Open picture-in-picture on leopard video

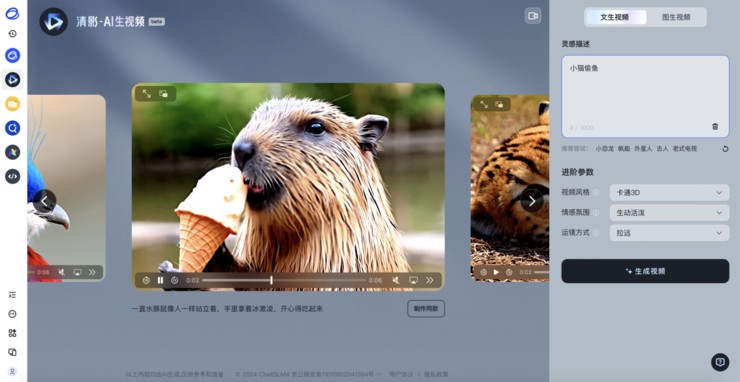pyautogui.click(x=499, y=104)
